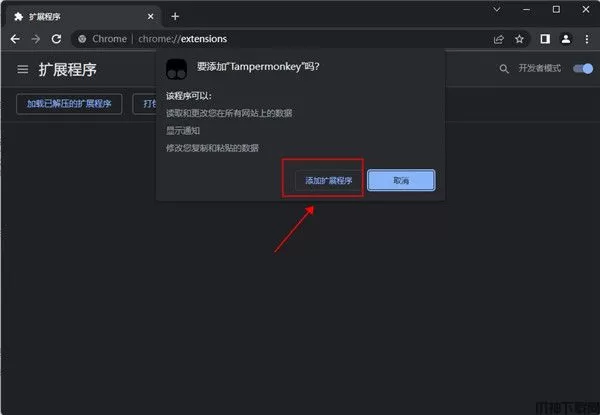Click the 扩展程序 page heading
This screenshot has width=600, height=415.
[67, 70]
